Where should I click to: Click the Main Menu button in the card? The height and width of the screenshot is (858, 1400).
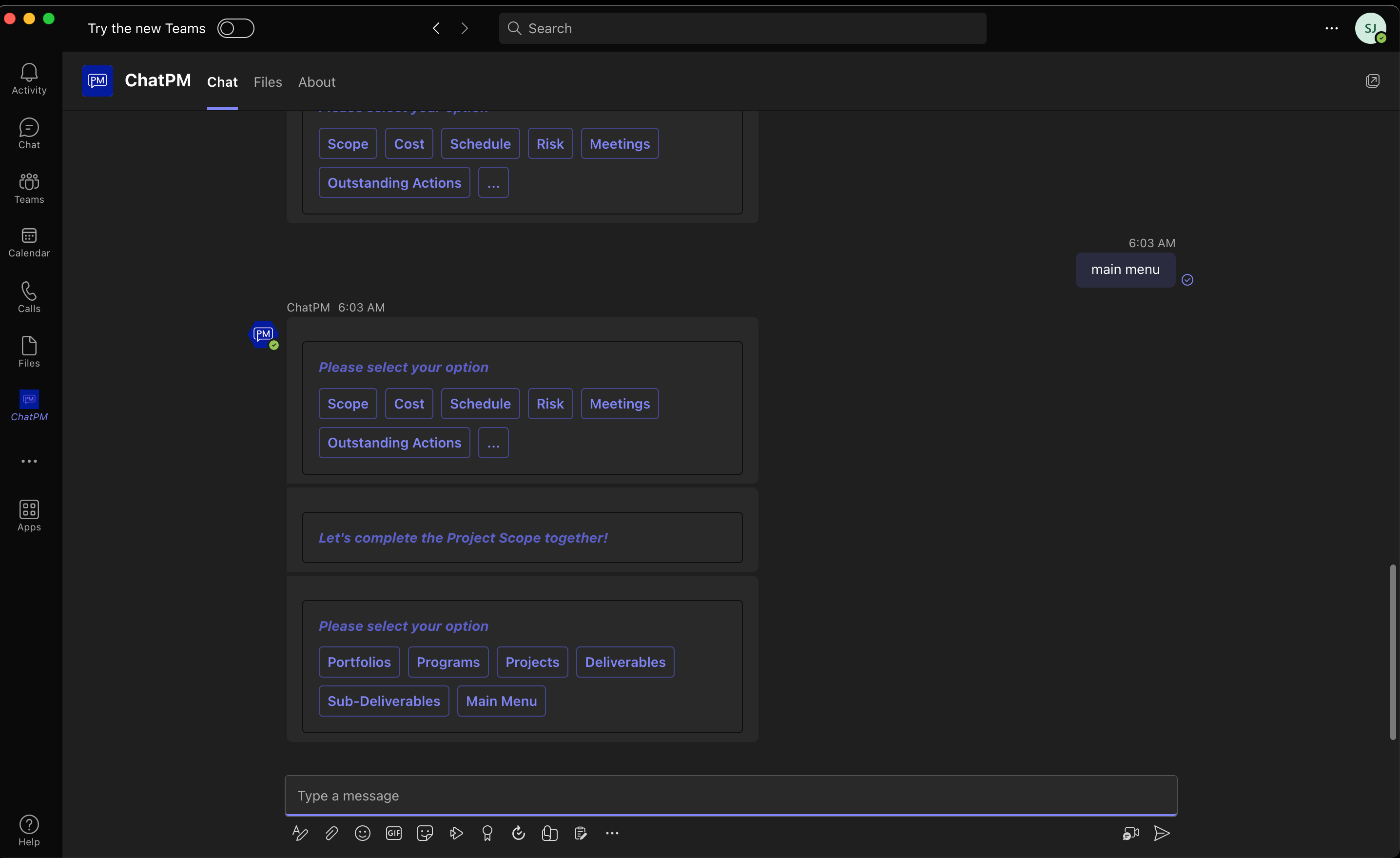coord(501,701)
